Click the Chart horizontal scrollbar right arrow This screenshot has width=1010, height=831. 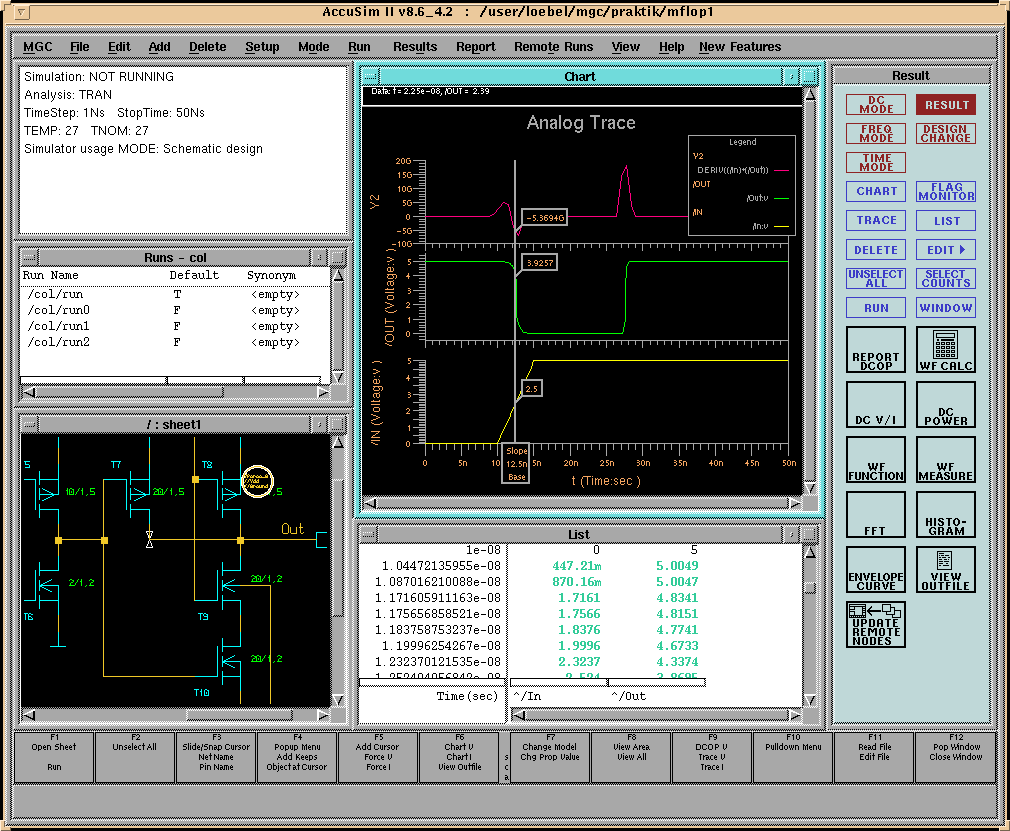(796, 503)
